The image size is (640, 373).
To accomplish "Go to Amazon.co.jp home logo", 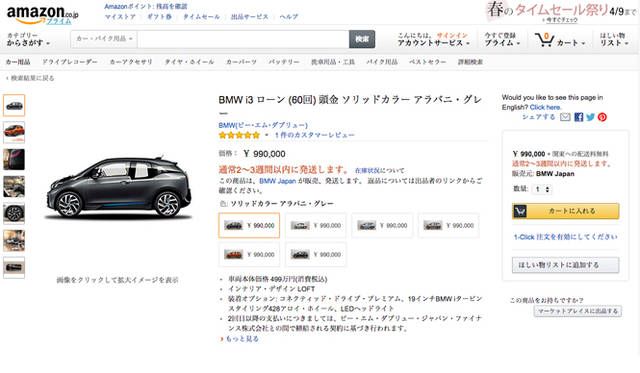I will 42,15.
